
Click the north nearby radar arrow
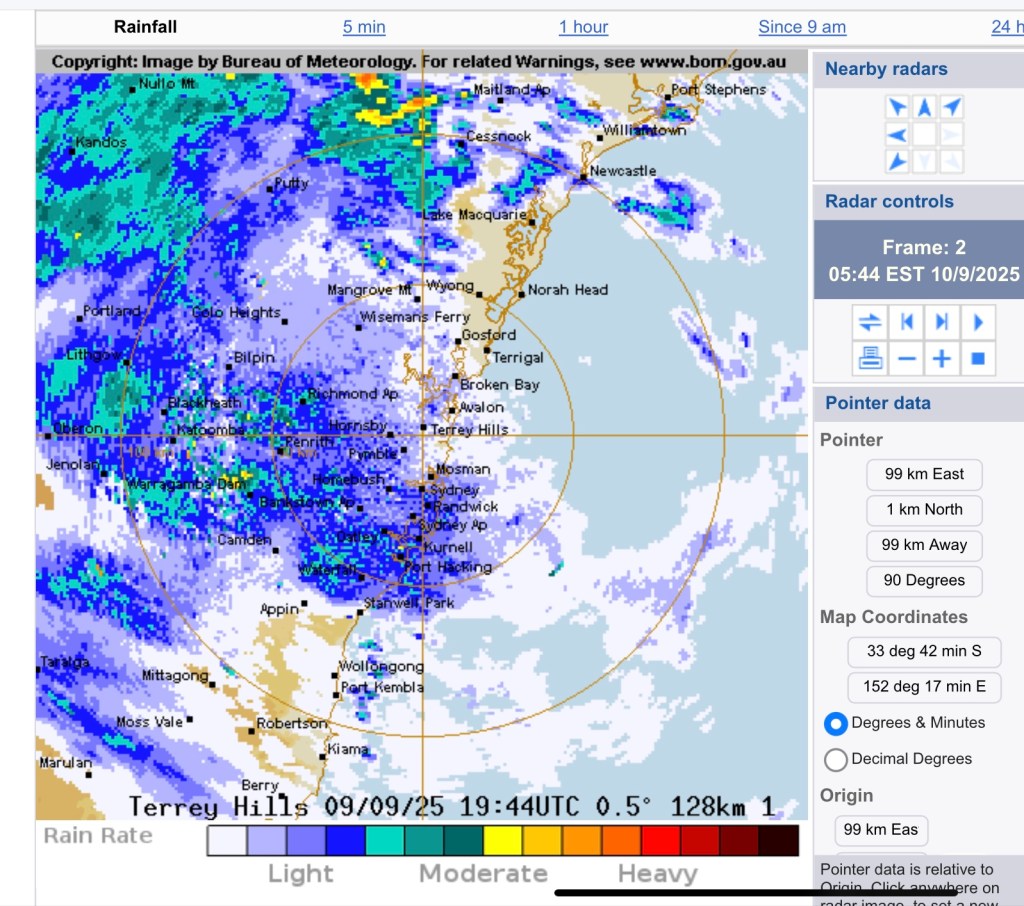[924, 108]
